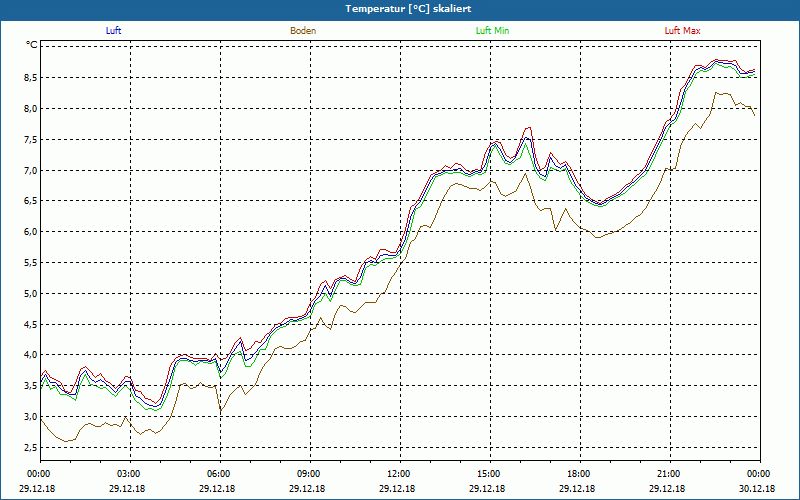
Task: Click the 5,5 tick label on the y-axis
Action: coord(30,262)
